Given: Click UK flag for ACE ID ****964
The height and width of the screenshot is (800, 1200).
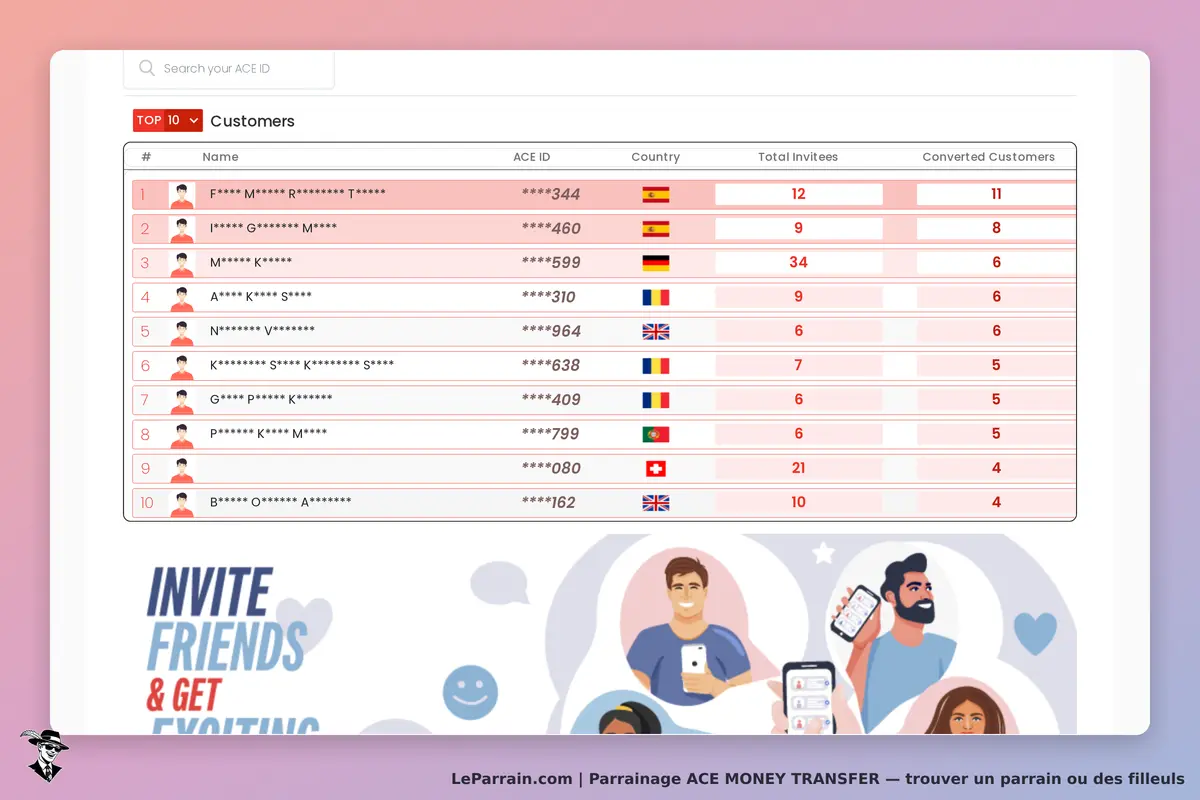Looking at the screenshot, I should tap(656, 331).
